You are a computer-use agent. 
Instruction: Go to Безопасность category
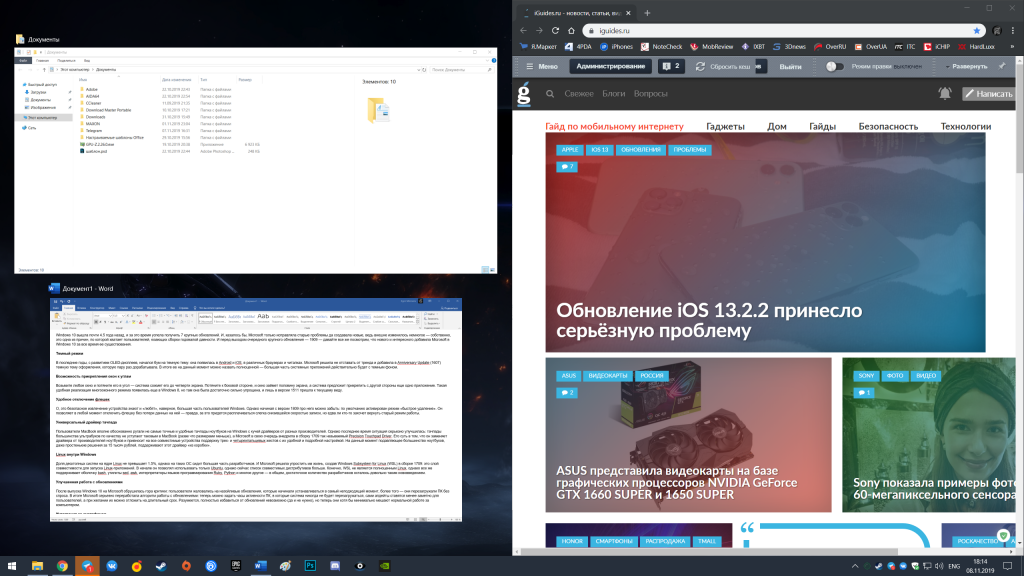click(x=888, y=127)
